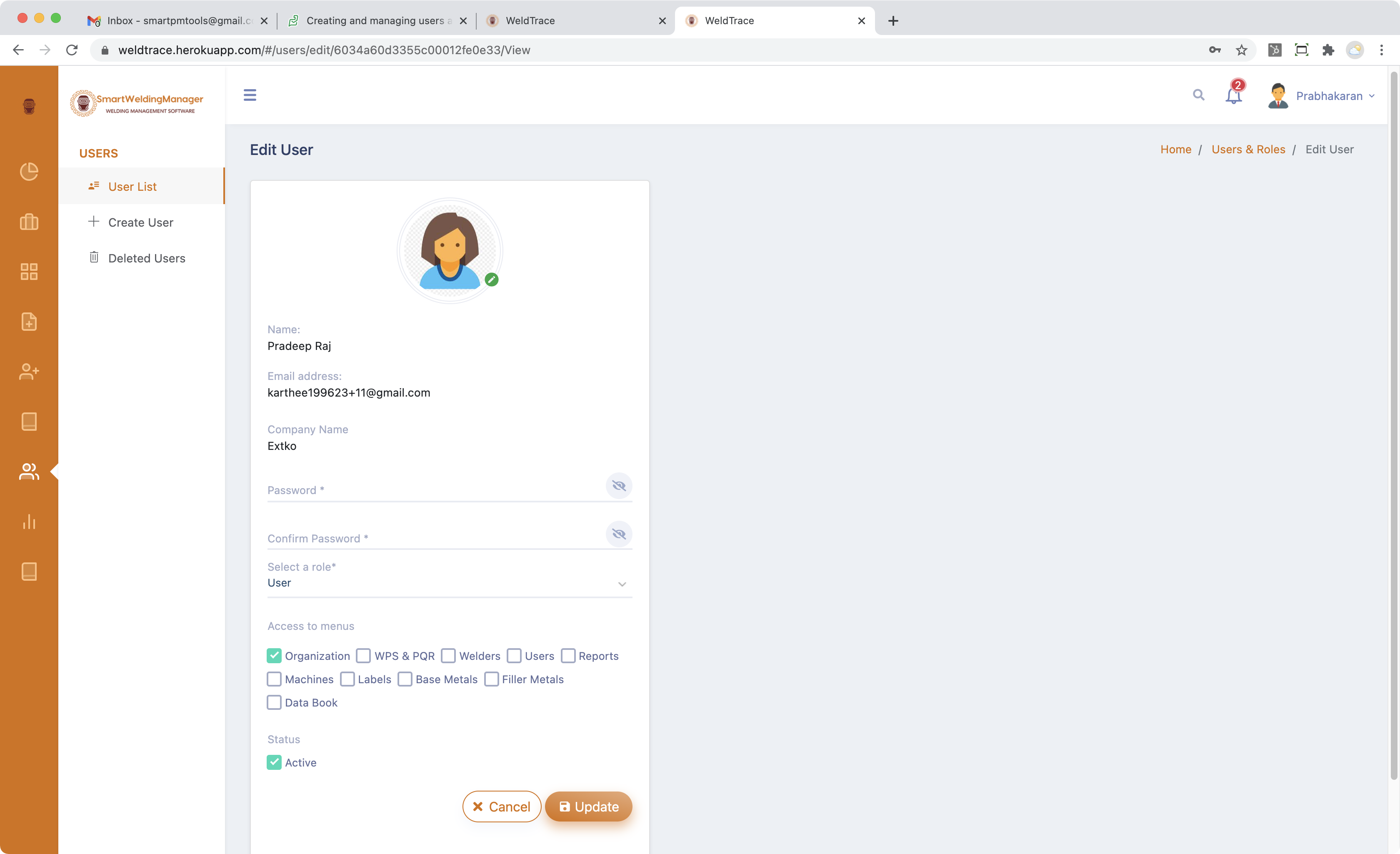The image size is (1400, 854).
Task: Open the users group sidebar icon
Action: (29, 472)
